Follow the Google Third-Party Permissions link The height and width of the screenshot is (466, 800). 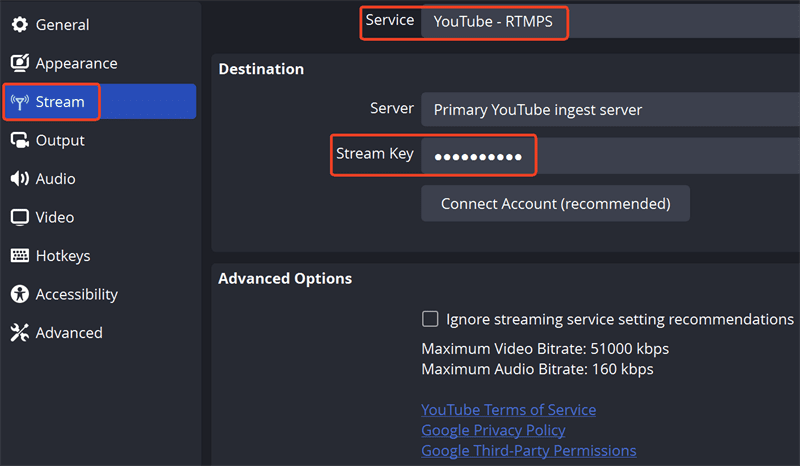(x=528, y=451)
